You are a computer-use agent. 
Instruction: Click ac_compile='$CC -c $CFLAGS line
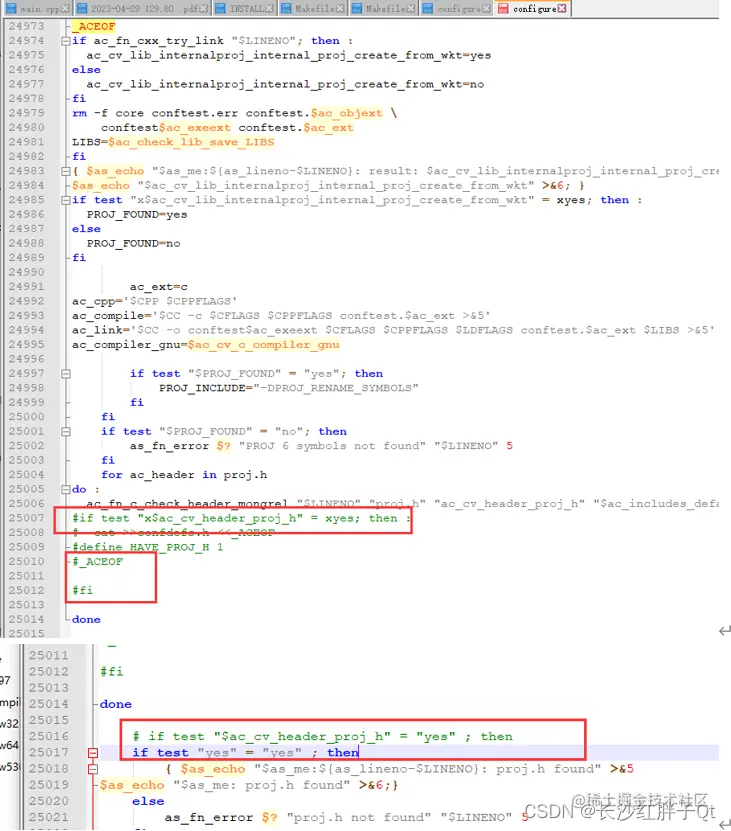(281, 316)
